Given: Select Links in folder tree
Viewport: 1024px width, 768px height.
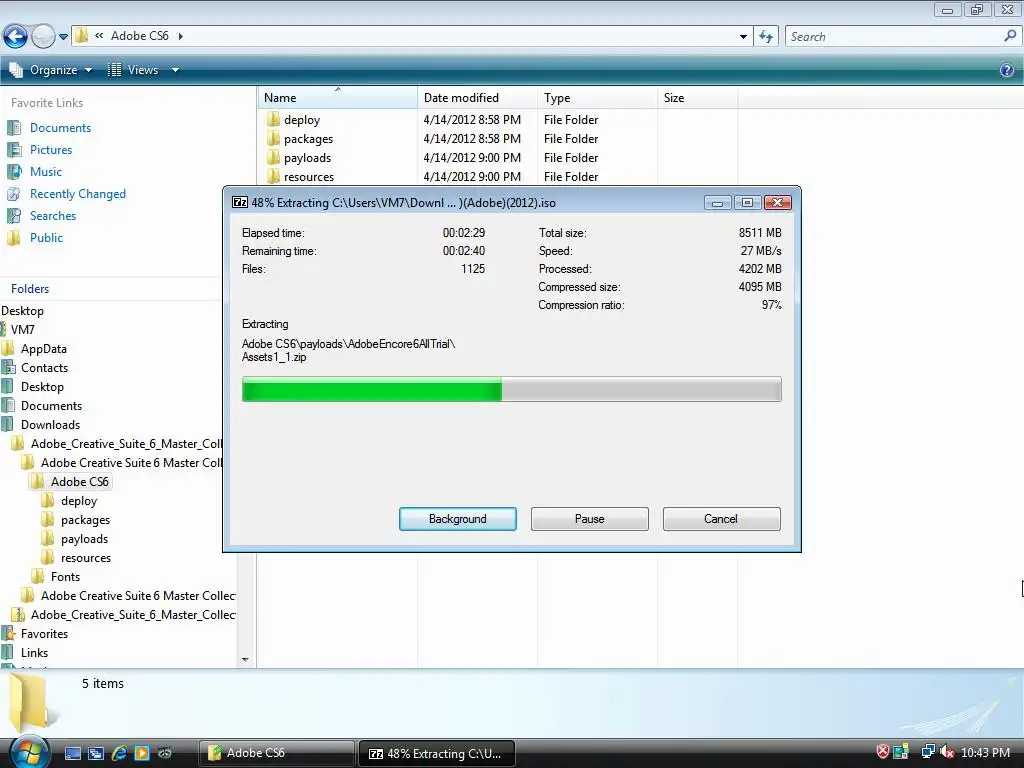Looking at the screenshot, I should 34,652.
